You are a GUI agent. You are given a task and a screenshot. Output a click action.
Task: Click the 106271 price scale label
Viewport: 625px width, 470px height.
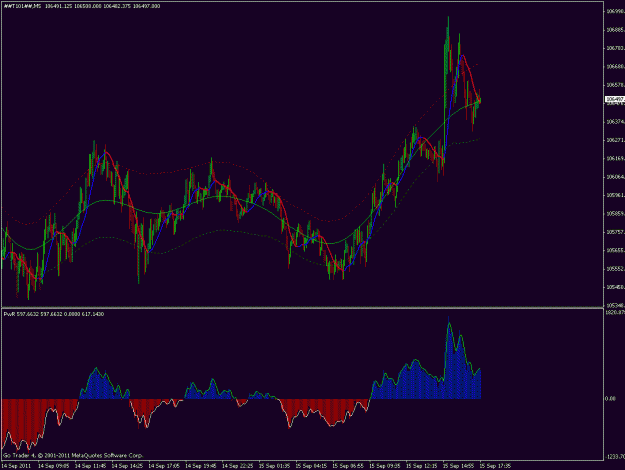pos(615,140)
